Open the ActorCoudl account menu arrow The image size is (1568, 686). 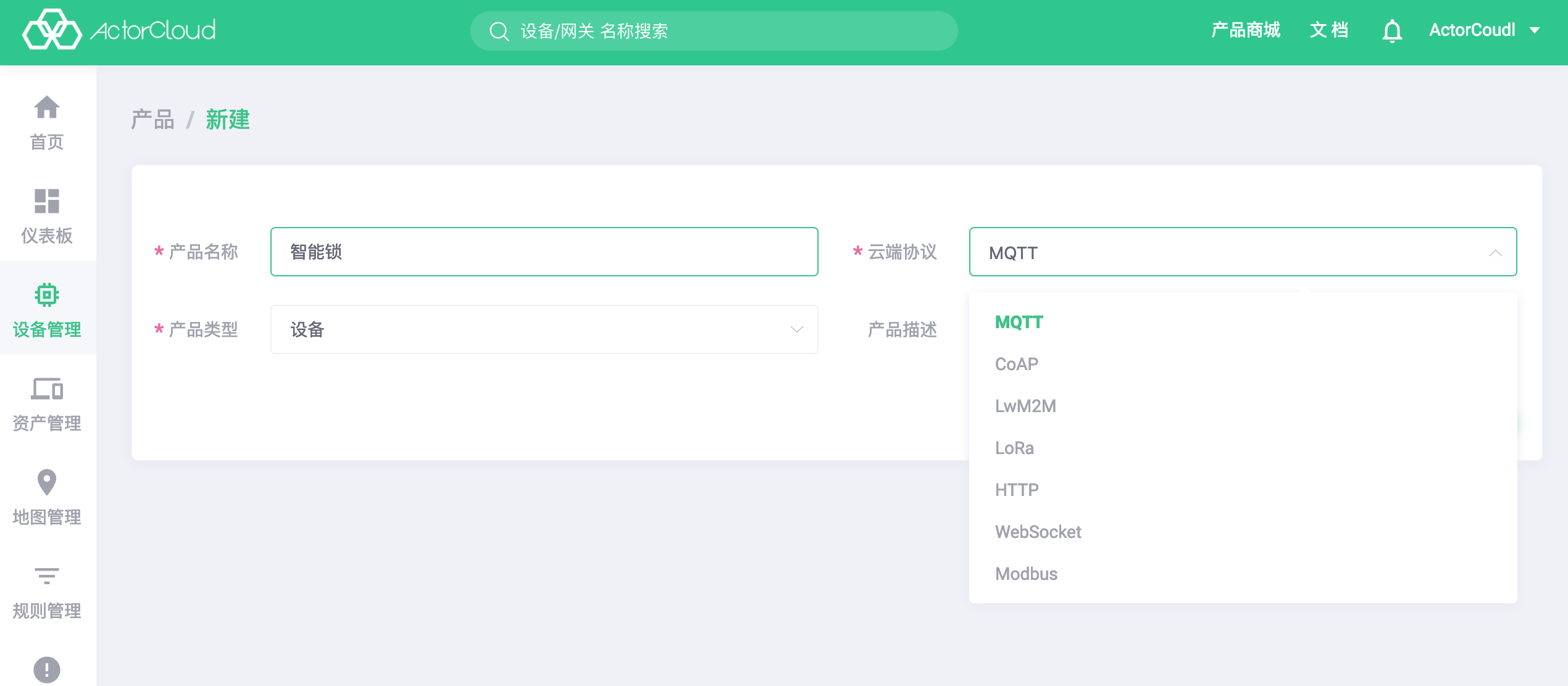1535,30
